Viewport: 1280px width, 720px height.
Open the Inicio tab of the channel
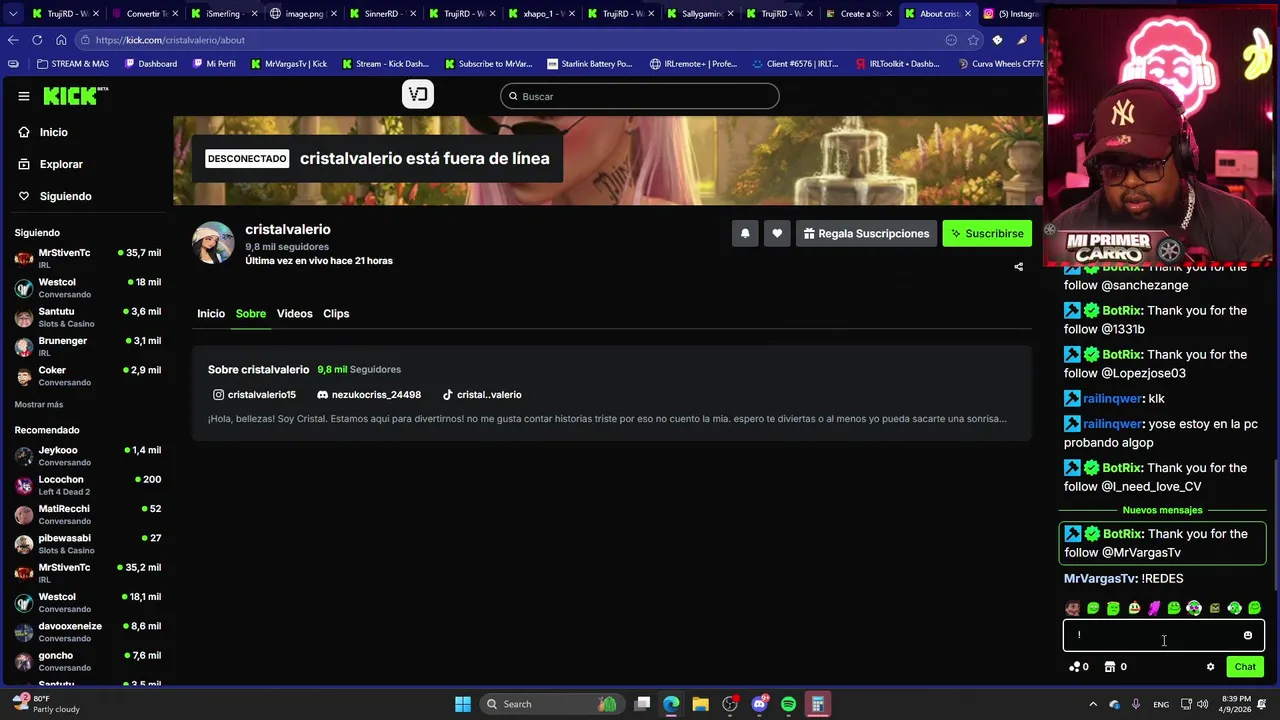(x=211, y=314)
